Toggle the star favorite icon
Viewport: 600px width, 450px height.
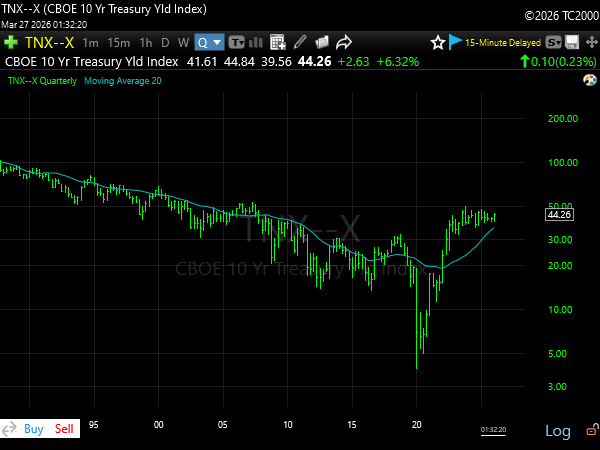click(x=438, y=42)
